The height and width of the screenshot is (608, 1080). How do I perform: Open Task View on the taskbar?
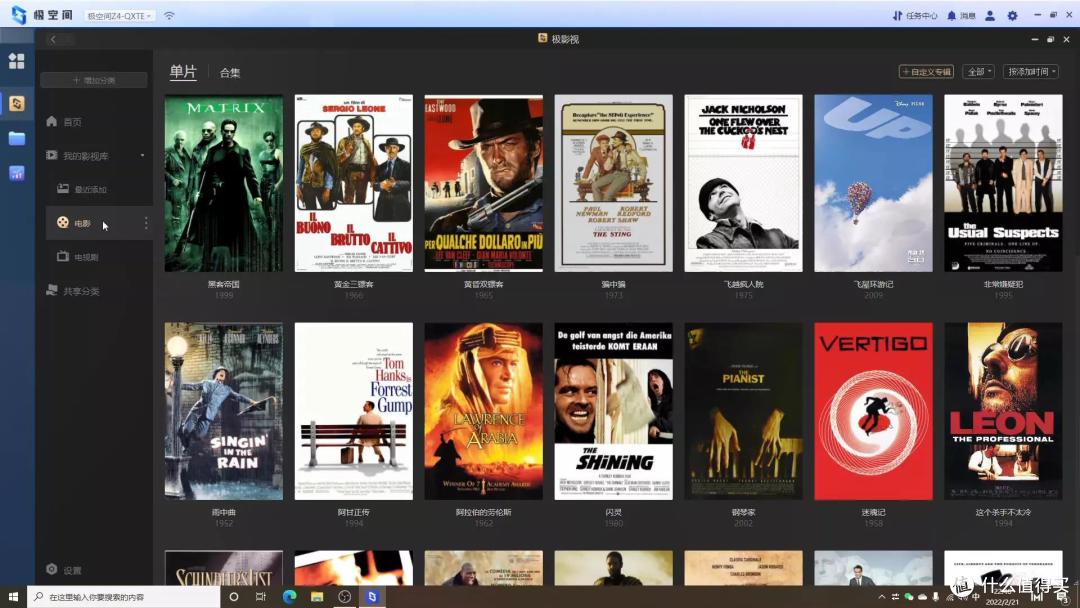(260, 597)
